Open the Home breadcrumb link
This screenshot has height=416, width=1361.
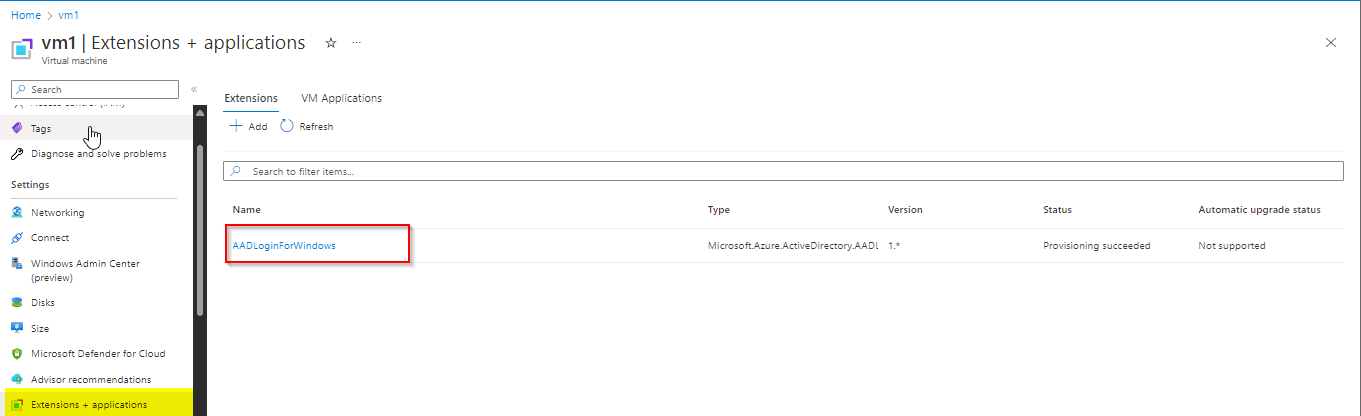pyautogui.click(x=24, y=17)
